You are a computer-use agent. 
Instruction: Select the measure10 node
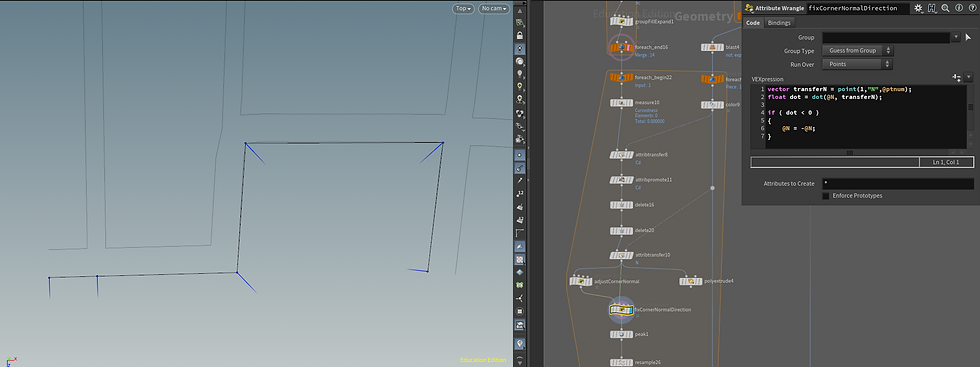pos(621,103)
